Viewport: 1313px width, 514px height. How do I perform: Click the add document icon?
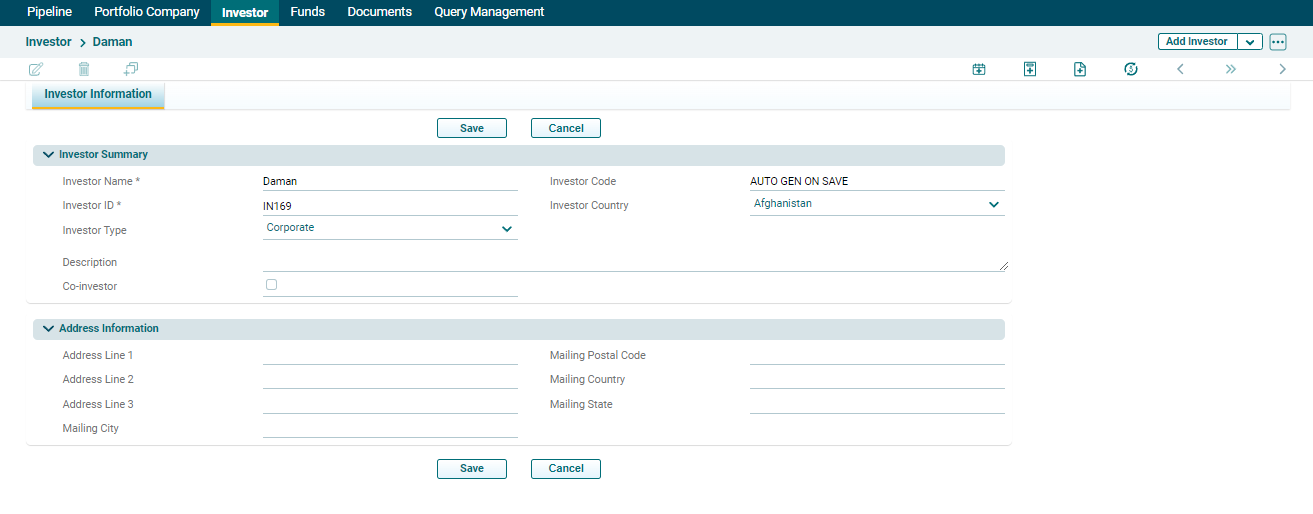(x=1080, y=69)
